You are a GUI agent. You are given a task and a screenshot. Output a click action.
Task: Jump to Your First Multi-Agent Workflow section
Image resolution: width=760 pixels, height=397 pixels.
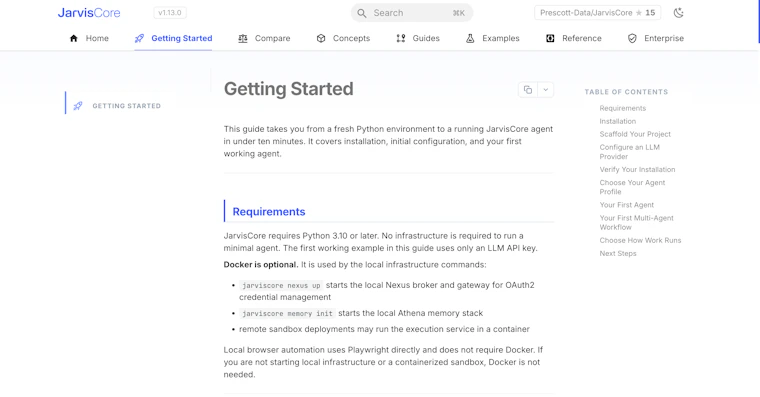pyautogui.click(x=636, y=222)
